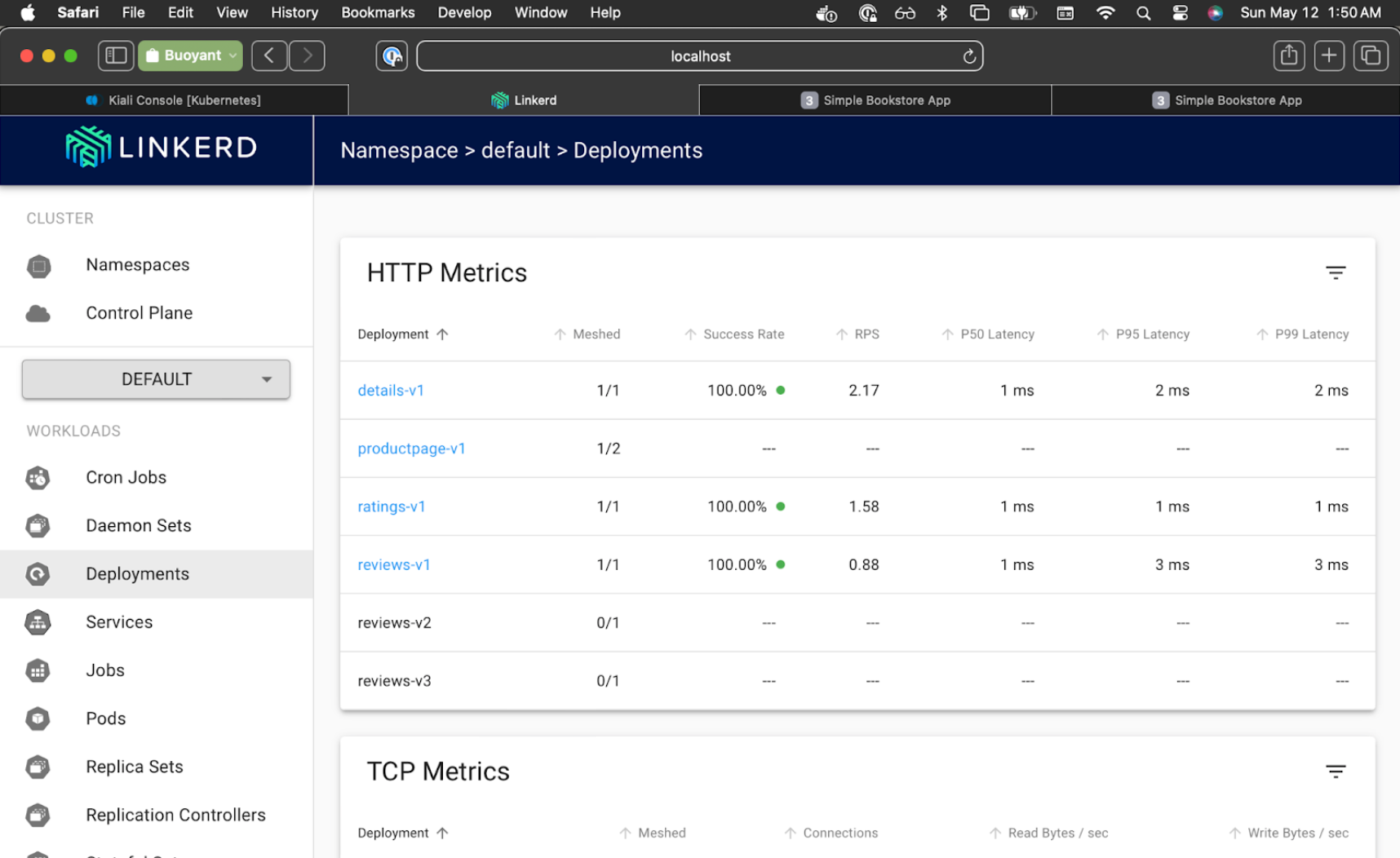Open the reviews-v1 deployment link
The width and height of the screenshot is (1400, 858).
(394, 564)
